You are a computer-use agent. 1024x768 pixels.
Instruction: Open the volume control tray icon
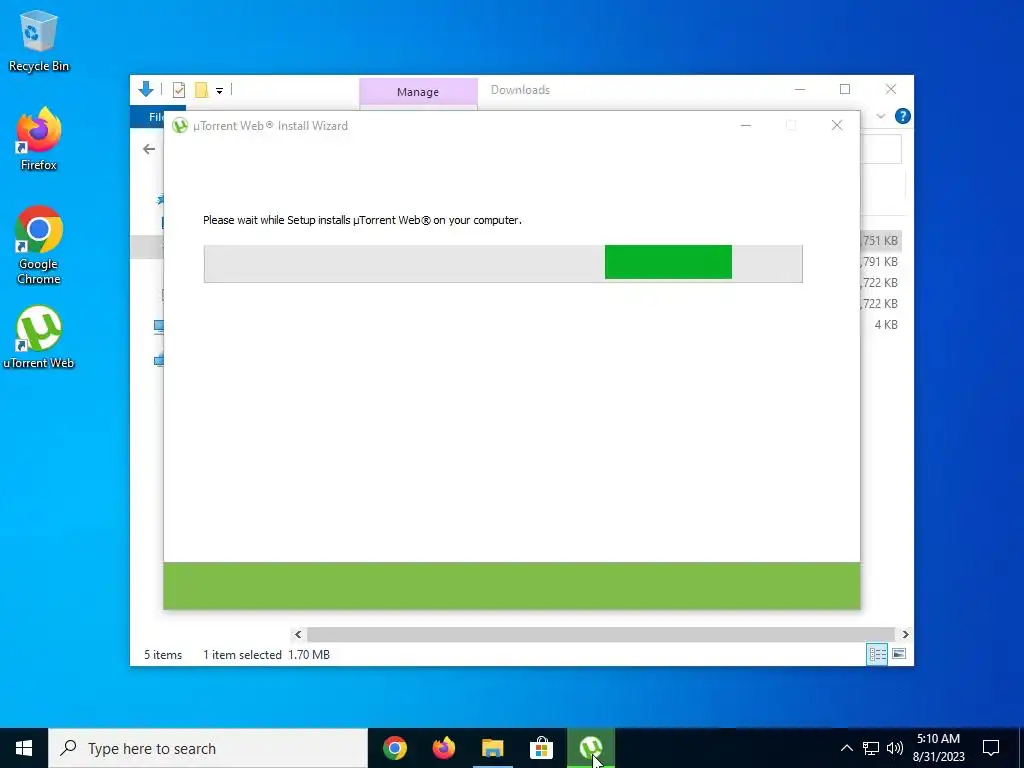[895, 748]
